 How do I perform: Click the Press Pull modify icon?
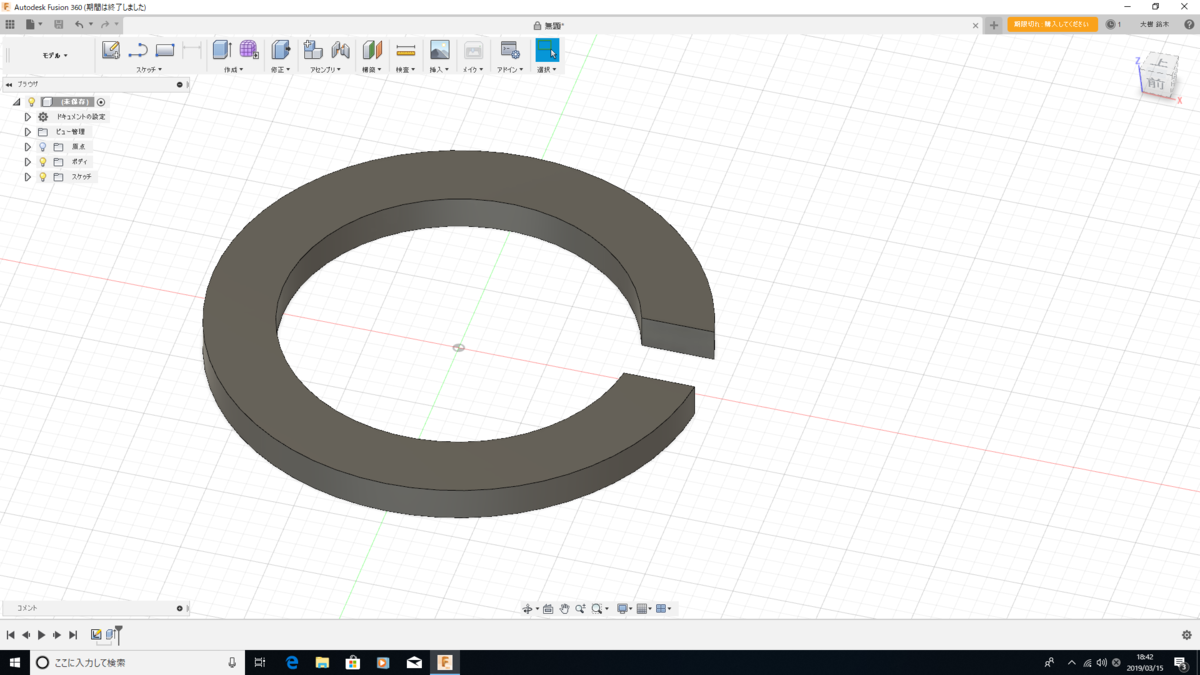click(281, 50)
